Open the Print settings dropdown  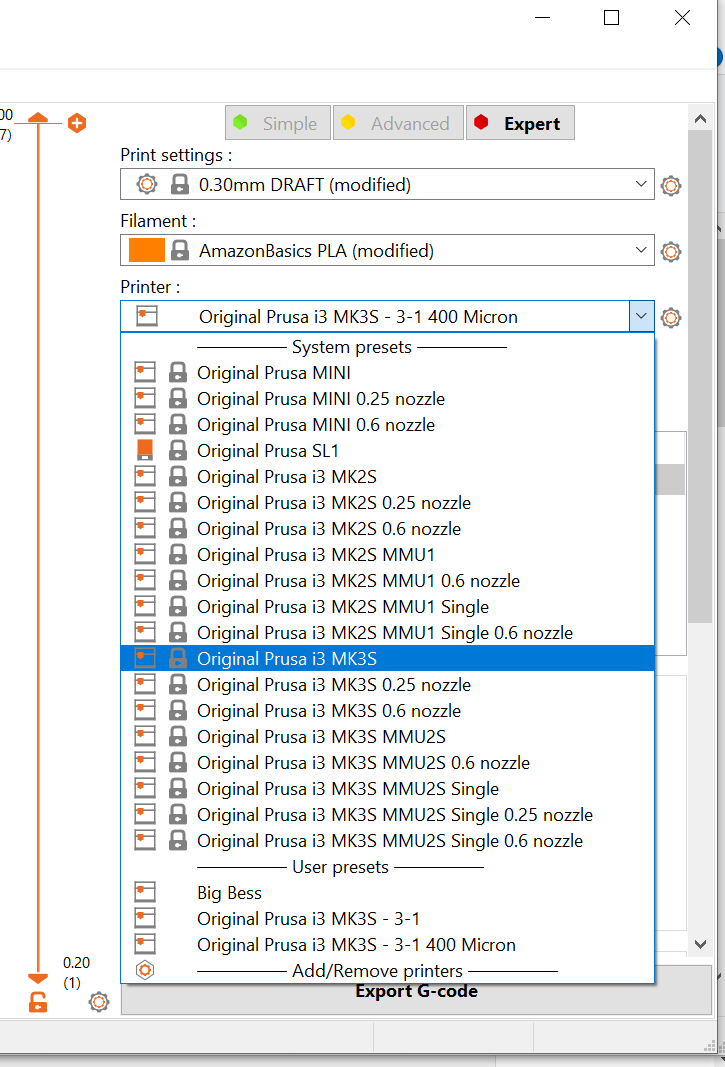pyautogui.click(x=641, y=185)
